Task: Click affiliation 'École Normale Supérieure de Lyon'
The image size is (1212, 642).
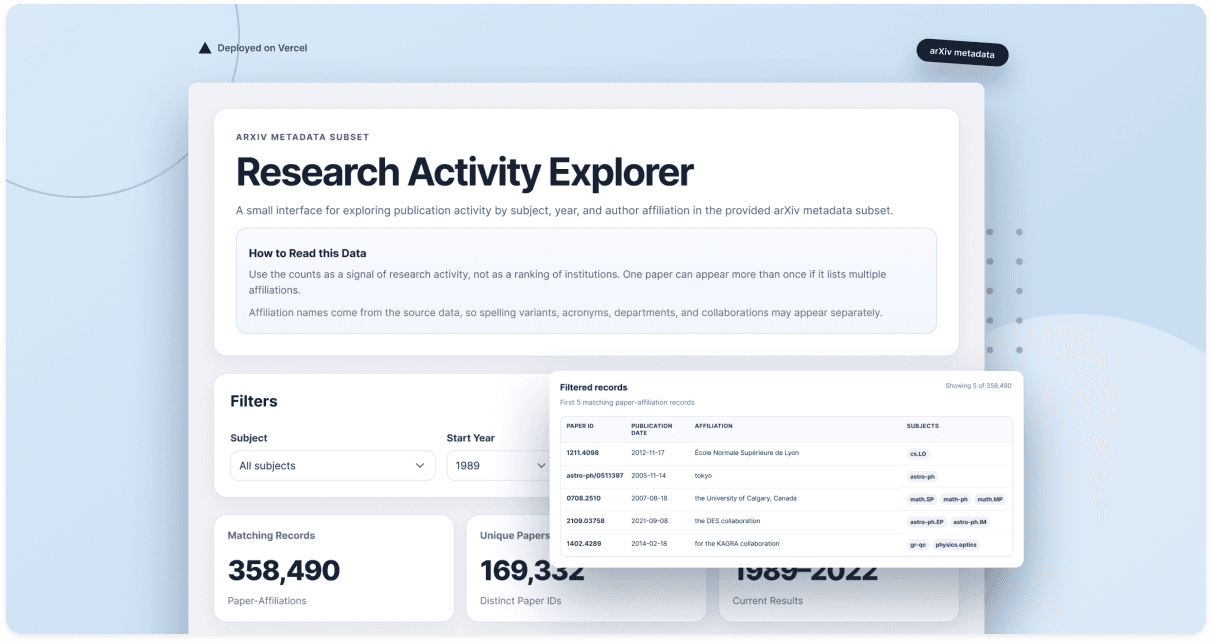Action: coord(747,453)
